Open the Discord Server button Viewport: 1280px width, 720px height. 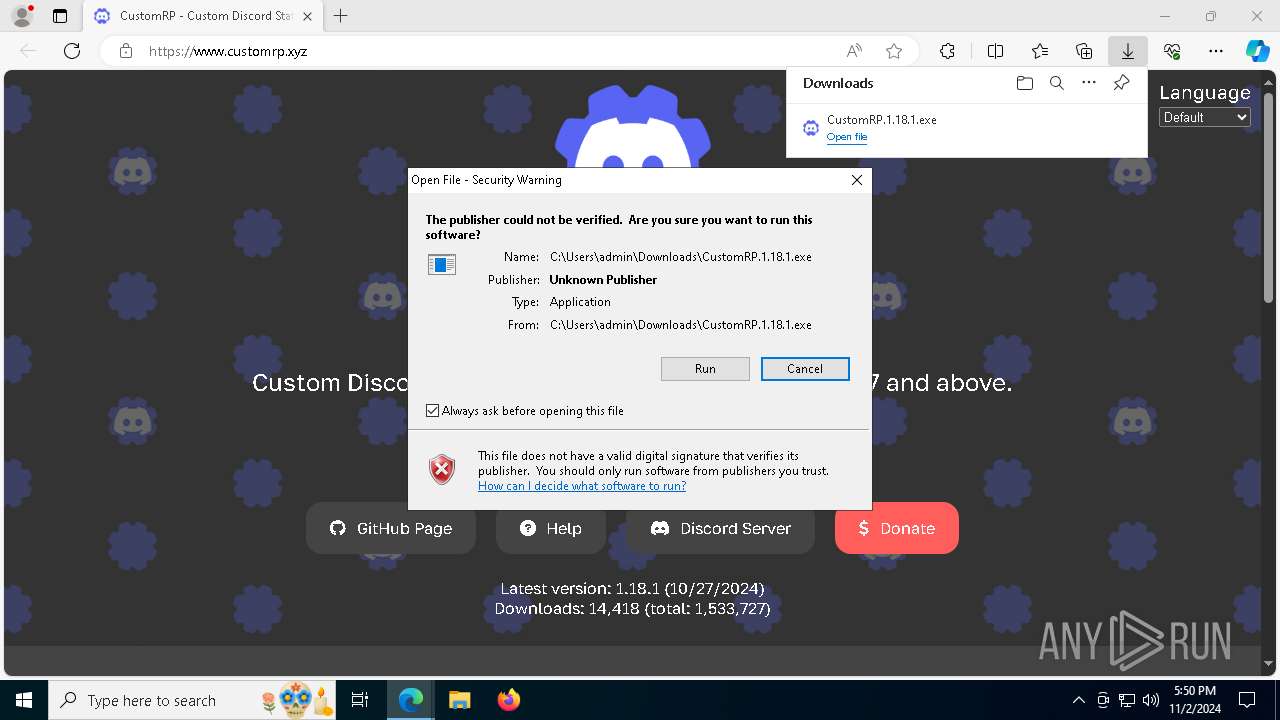click(720, 528)
